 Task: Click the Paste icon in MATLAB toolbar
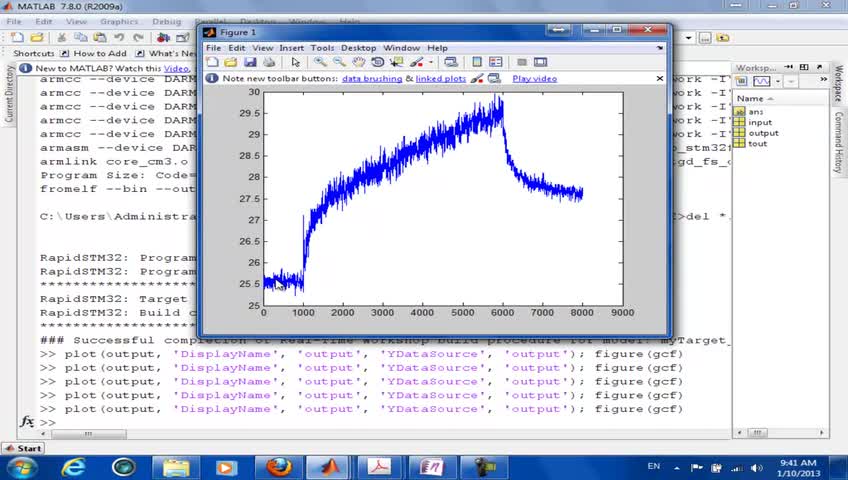click(100, 38)
